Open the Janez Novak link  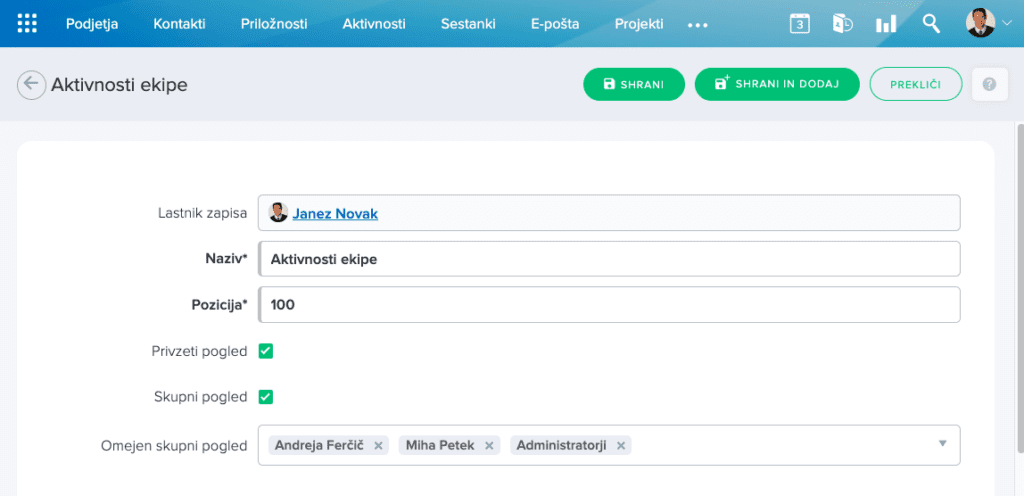335,213
